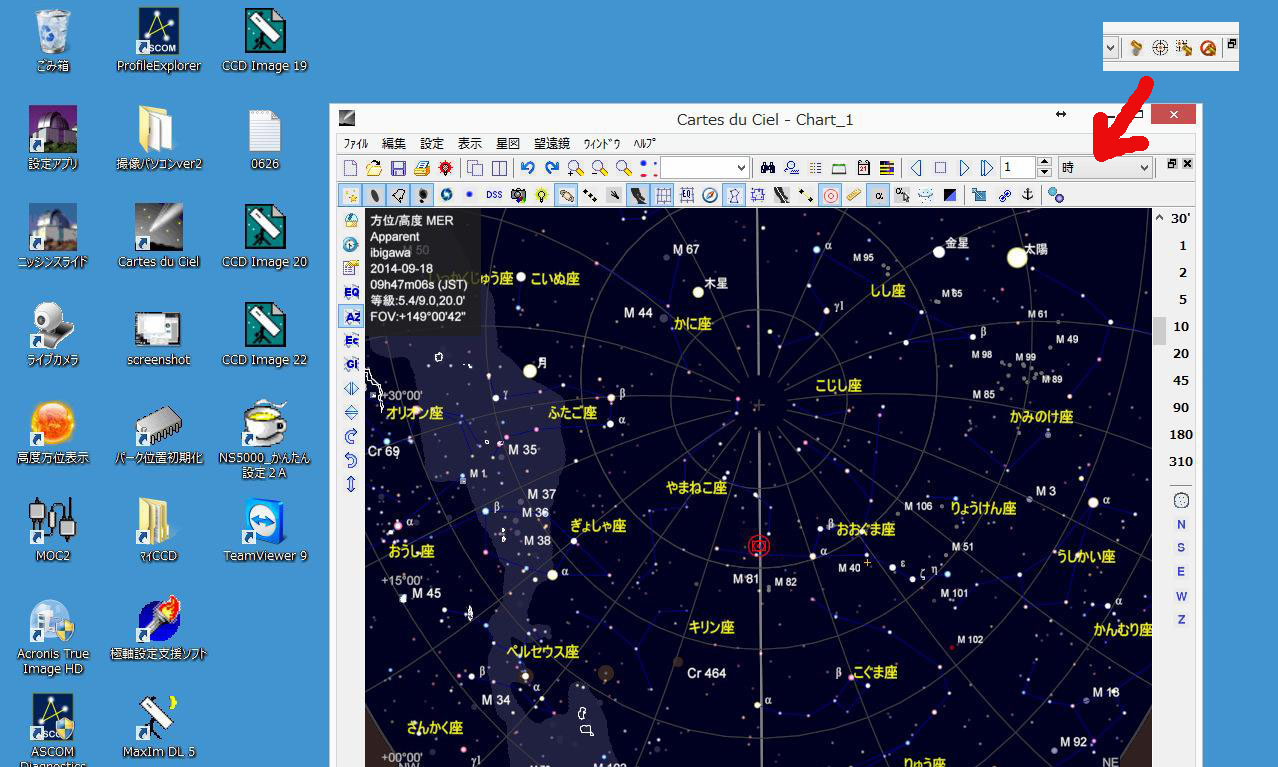This screenshot has height=767, width=1278.
Task: Zoom out using the magnifier minus icon
Action: (x=600, y=168)
